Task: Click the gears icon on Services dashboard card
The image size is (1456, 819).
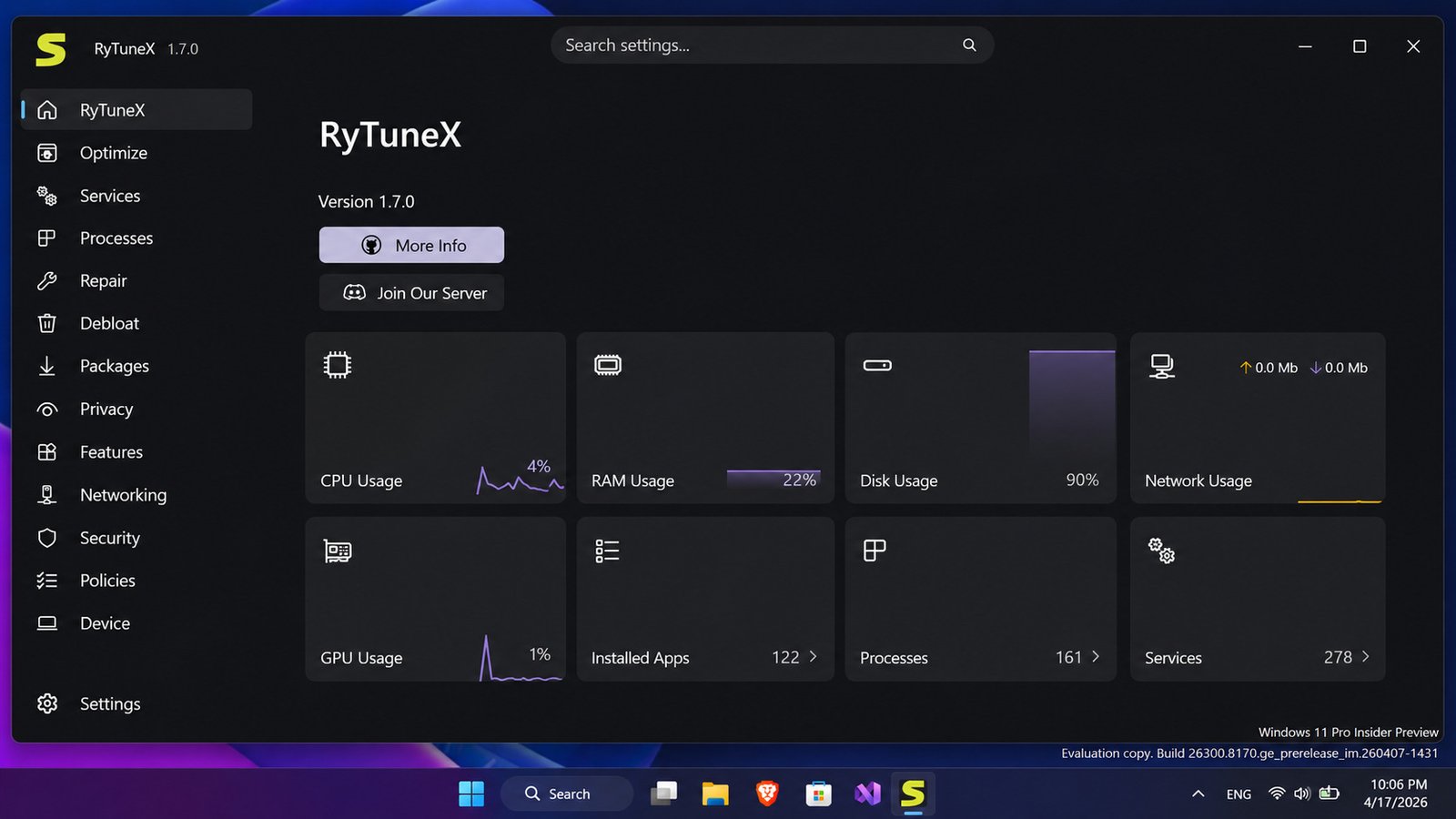Action: [x=1161, y=550]
